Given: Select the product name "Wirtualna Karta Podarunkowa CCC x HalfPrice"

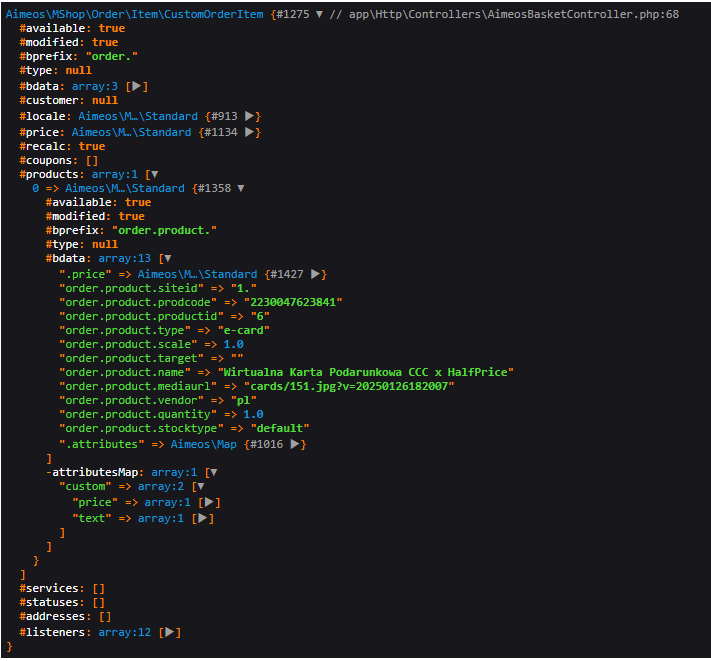Looking at the screenshot, I should pyautogui.click(x=365, y=372).
